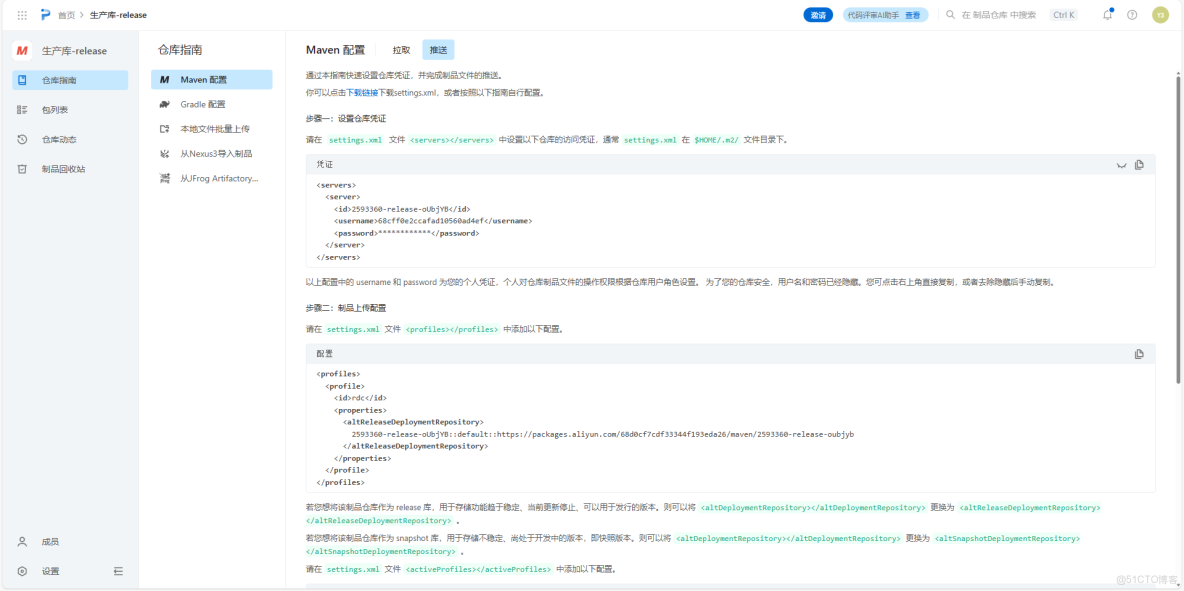This screenshot has width=1184, height=591.
Task: Open the Y3 avatar account menu
Action: pos(1160,14)
